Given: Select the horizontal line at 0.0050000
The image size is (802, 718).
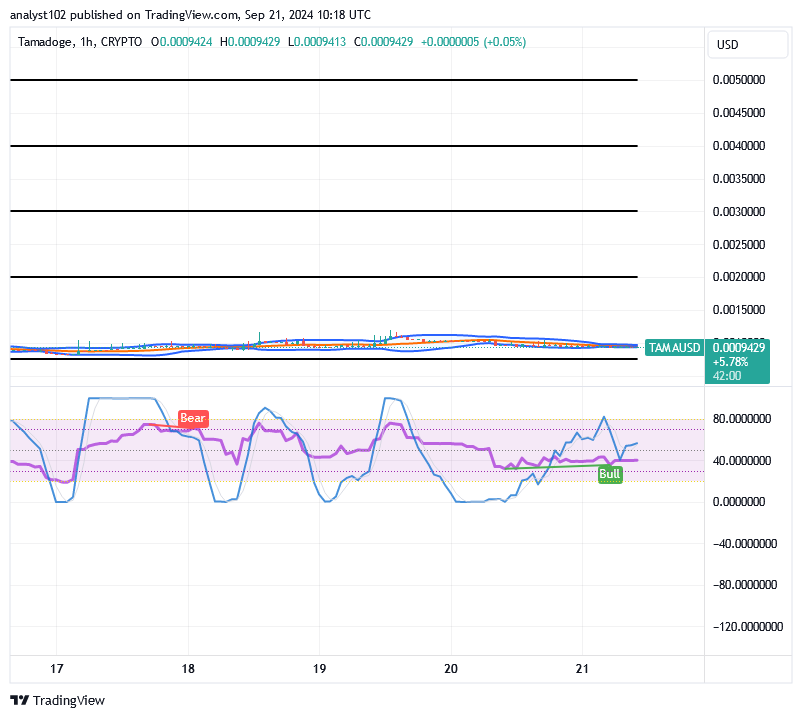Looking at the screenshot, I should [x=323, y=80].
